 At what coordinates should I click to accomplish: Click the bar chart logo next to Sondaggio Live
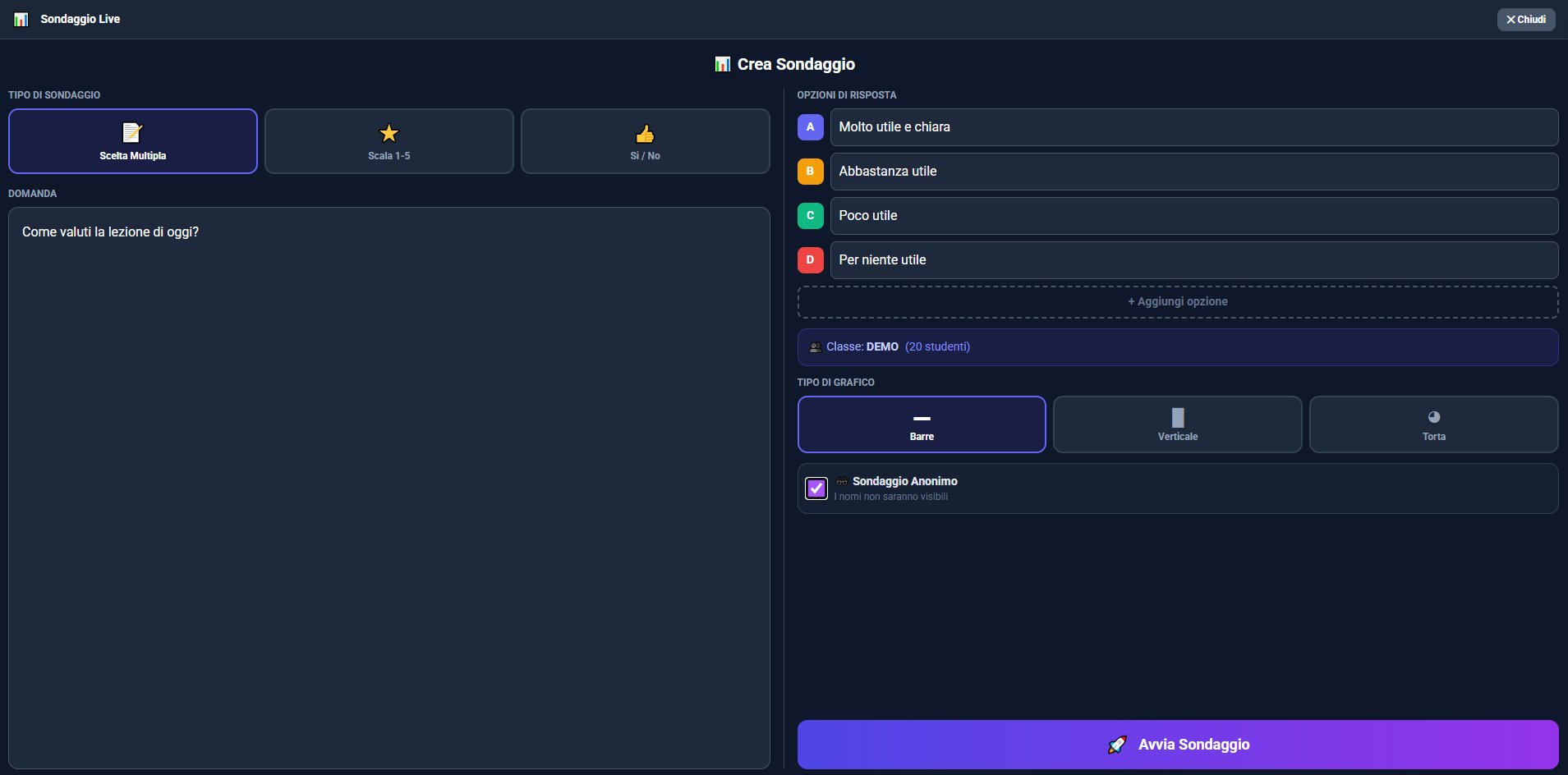[21, 19]
